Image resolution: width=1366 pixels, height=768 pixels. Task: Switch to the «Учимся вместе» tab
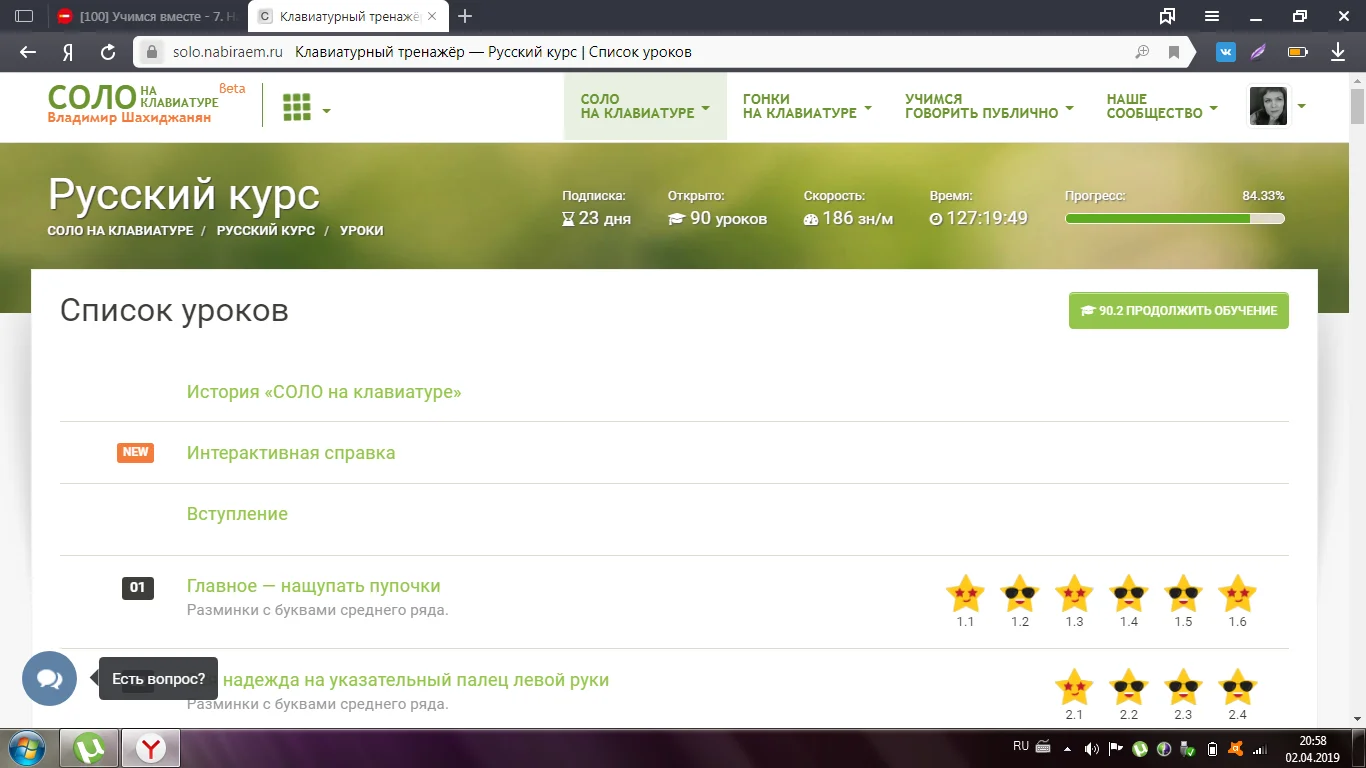click(149, 16)
